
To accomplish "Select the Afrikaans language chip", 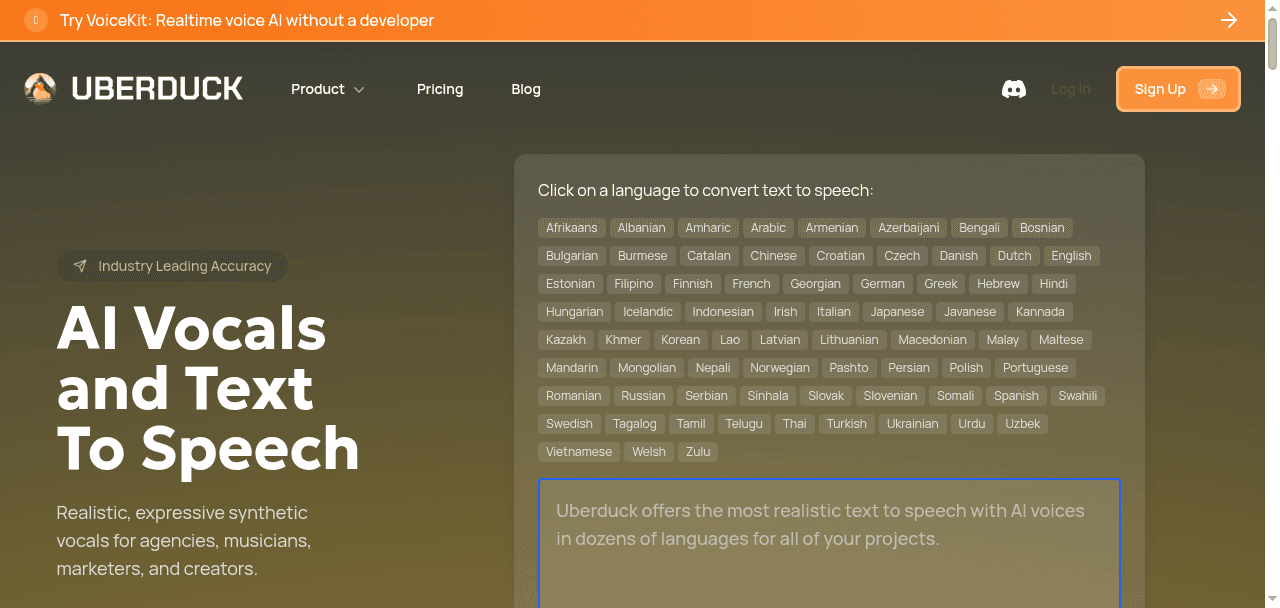I will pos(572,228).
